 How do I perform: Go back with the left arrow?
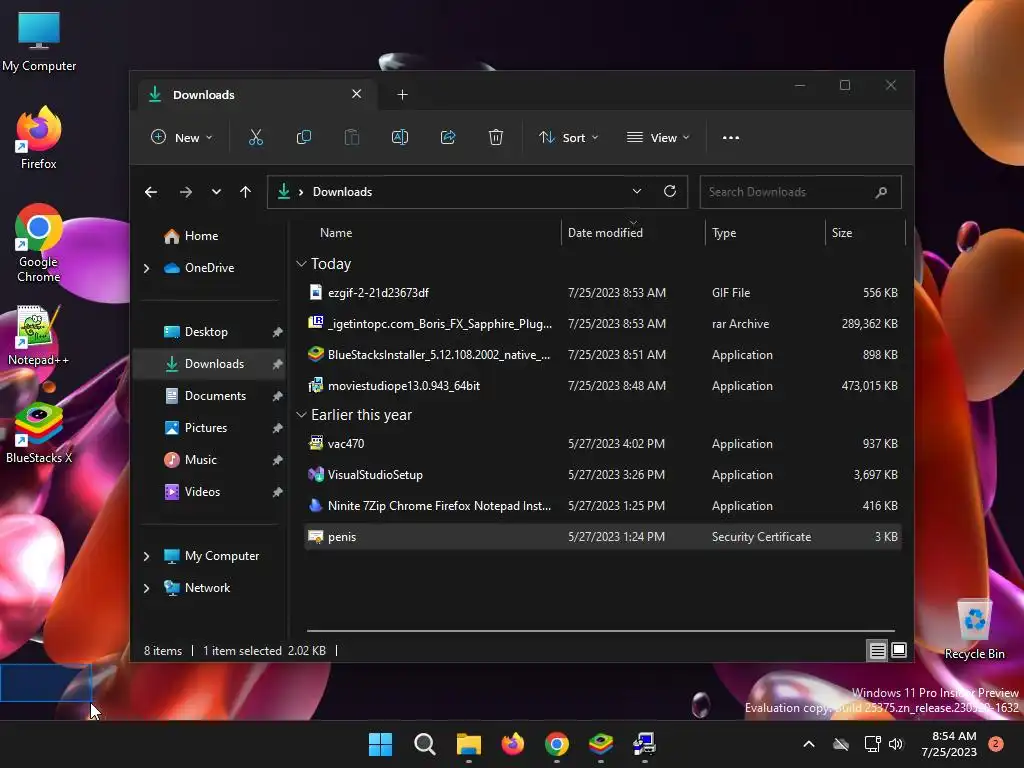(151, 192)
